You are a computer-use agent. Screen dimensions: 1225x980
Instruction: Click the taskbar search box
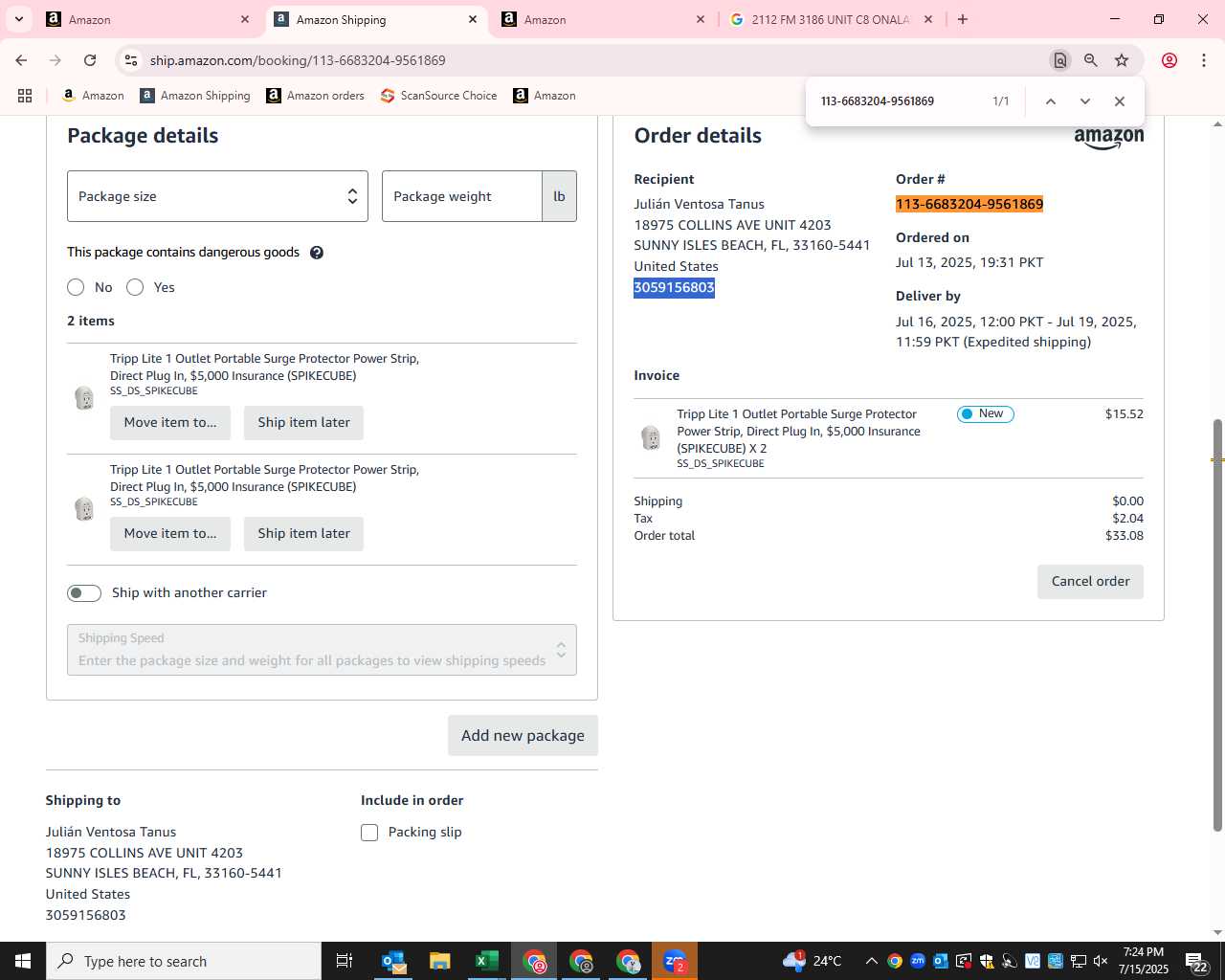click(x=184, y=961)
